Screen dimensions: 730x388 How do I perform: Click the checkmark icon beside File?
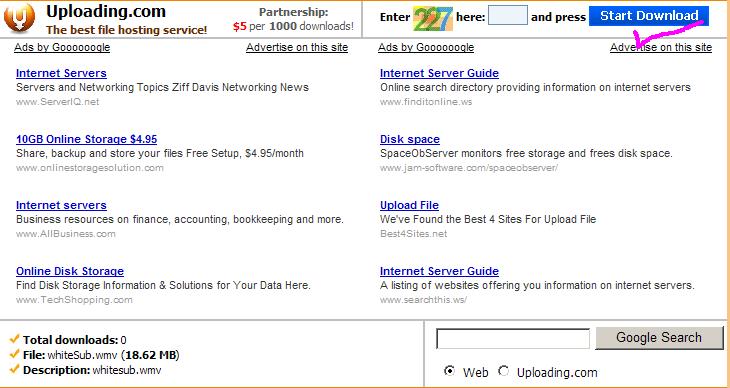coord(14,354)
